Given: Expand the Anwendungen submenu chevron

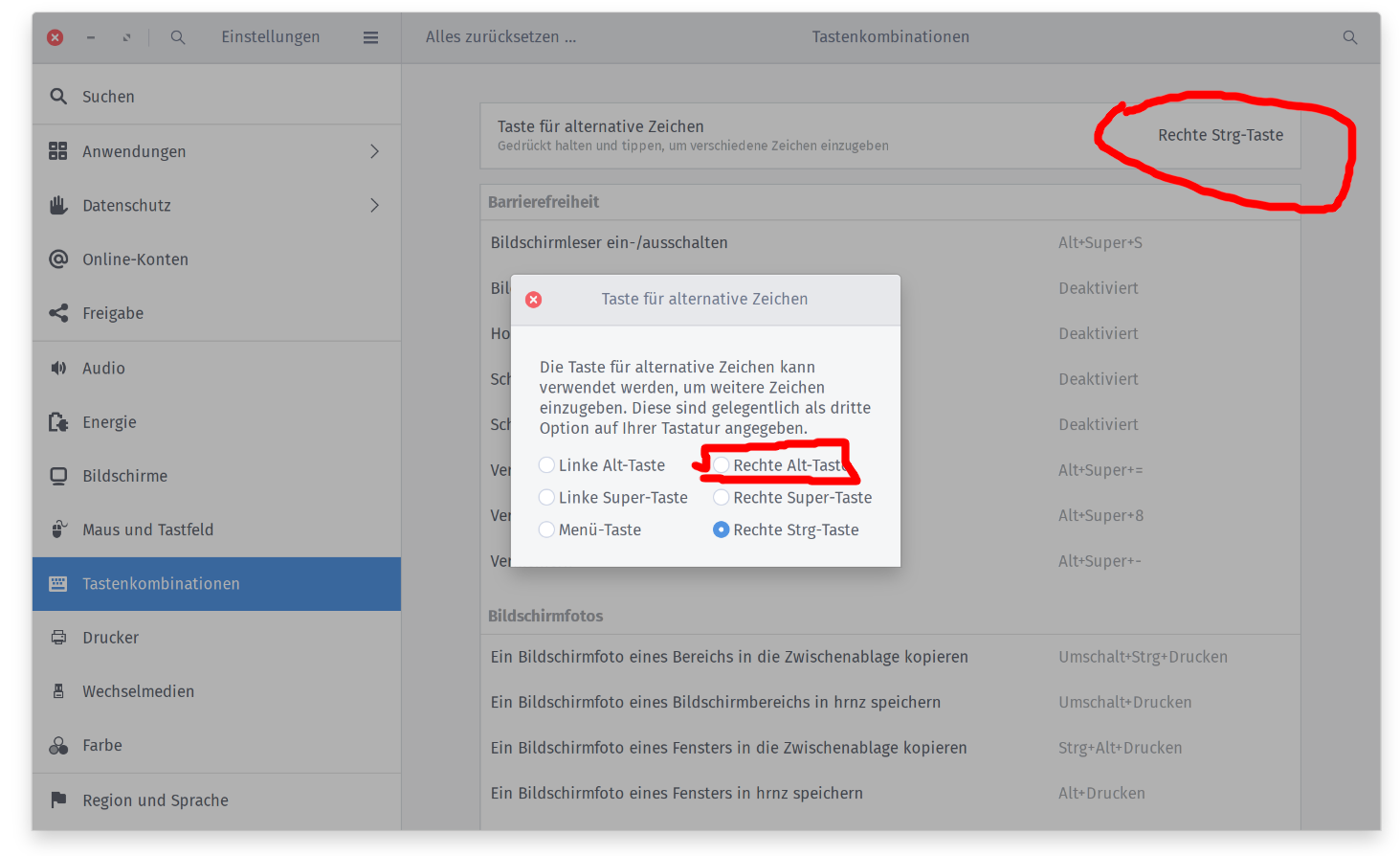Looking at the screenshot, I should tap(375, 151).
